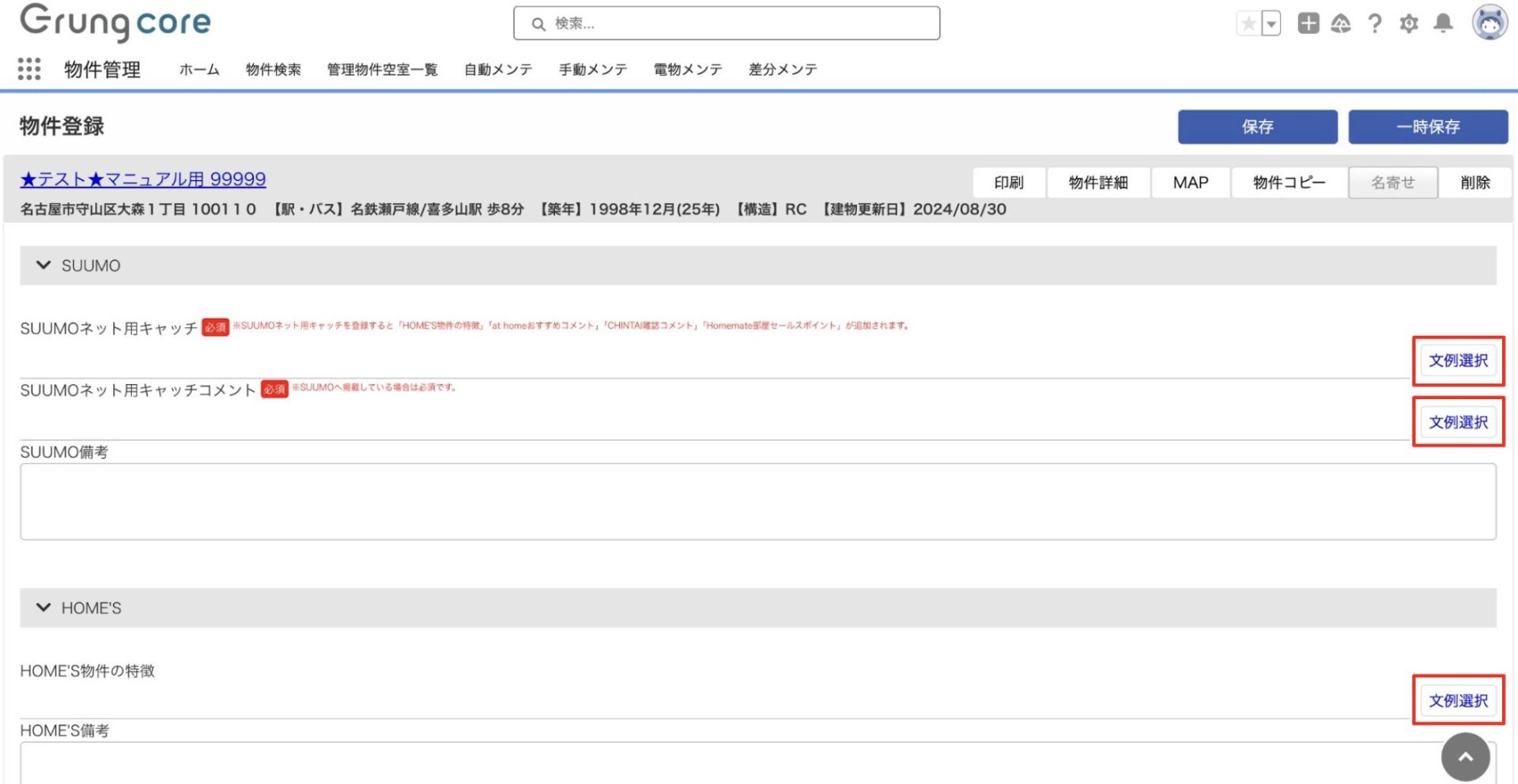Go to the 物件検索 tab

[273, 70]
